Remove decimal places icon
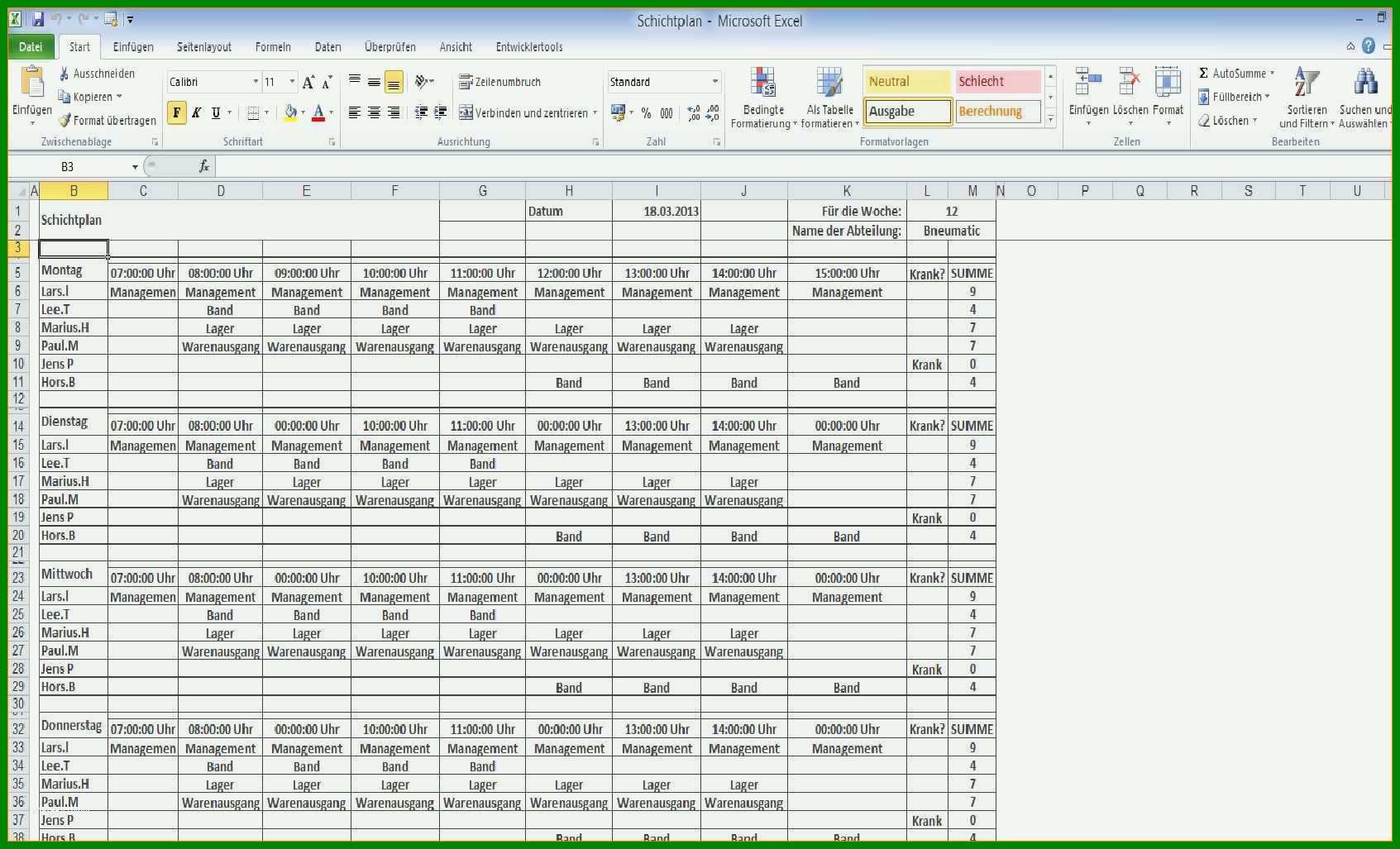Image resolution: width=1400 pixels, height=849 pixels. coord(713,113)
